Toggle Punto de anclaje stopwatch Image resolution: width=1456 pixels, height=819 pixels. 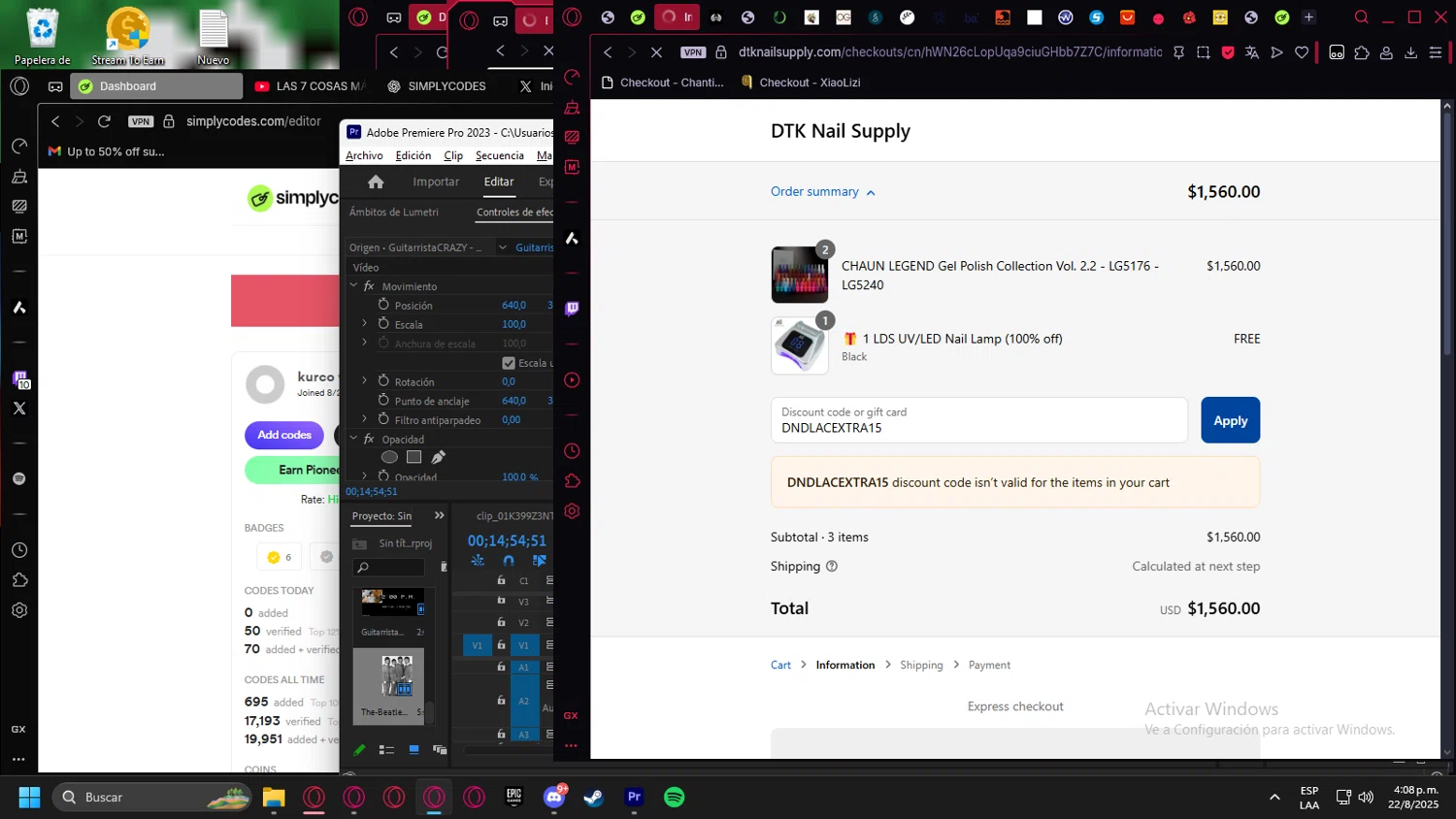pos(383,400)
